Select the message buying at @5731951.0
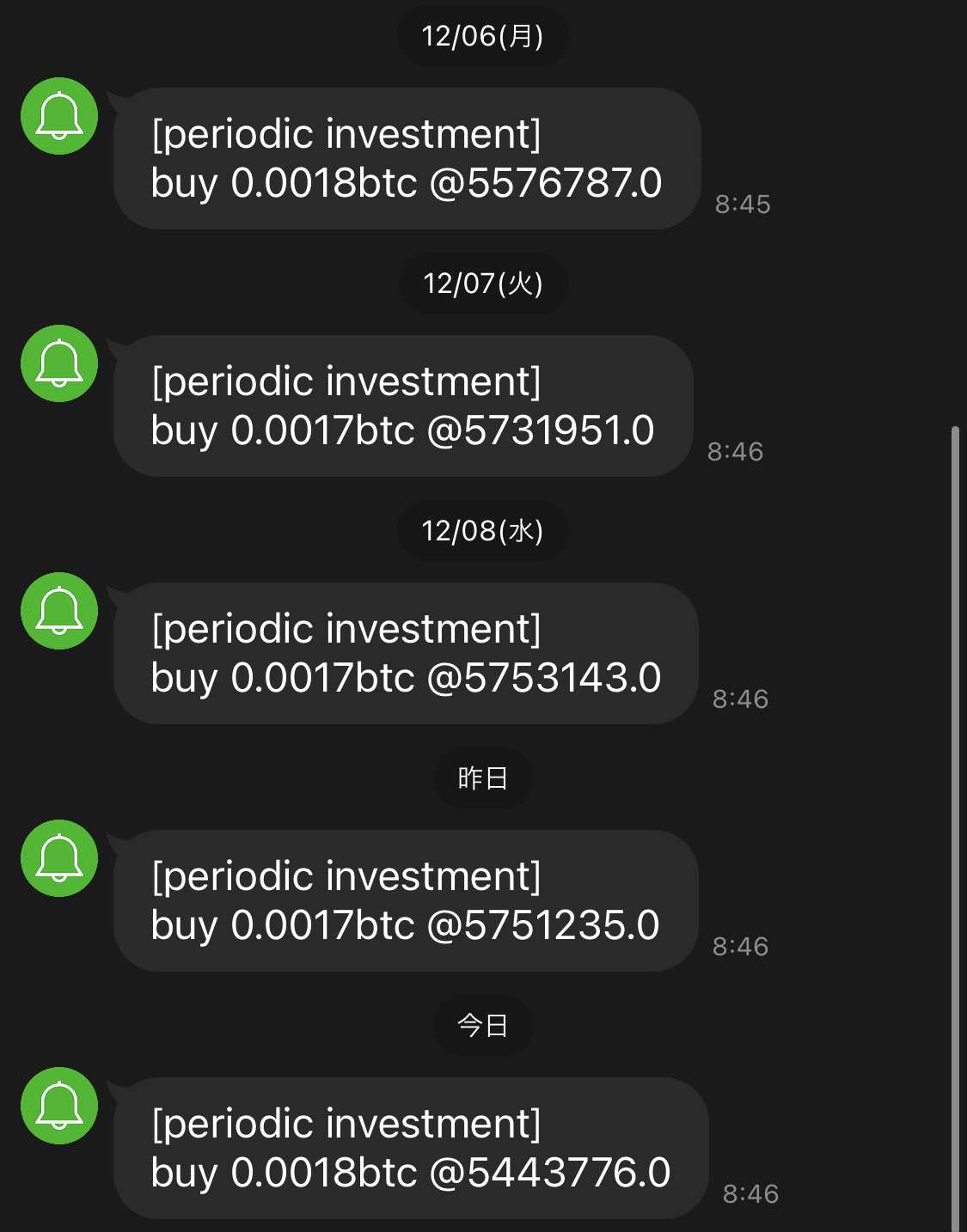 pos(403,406)
